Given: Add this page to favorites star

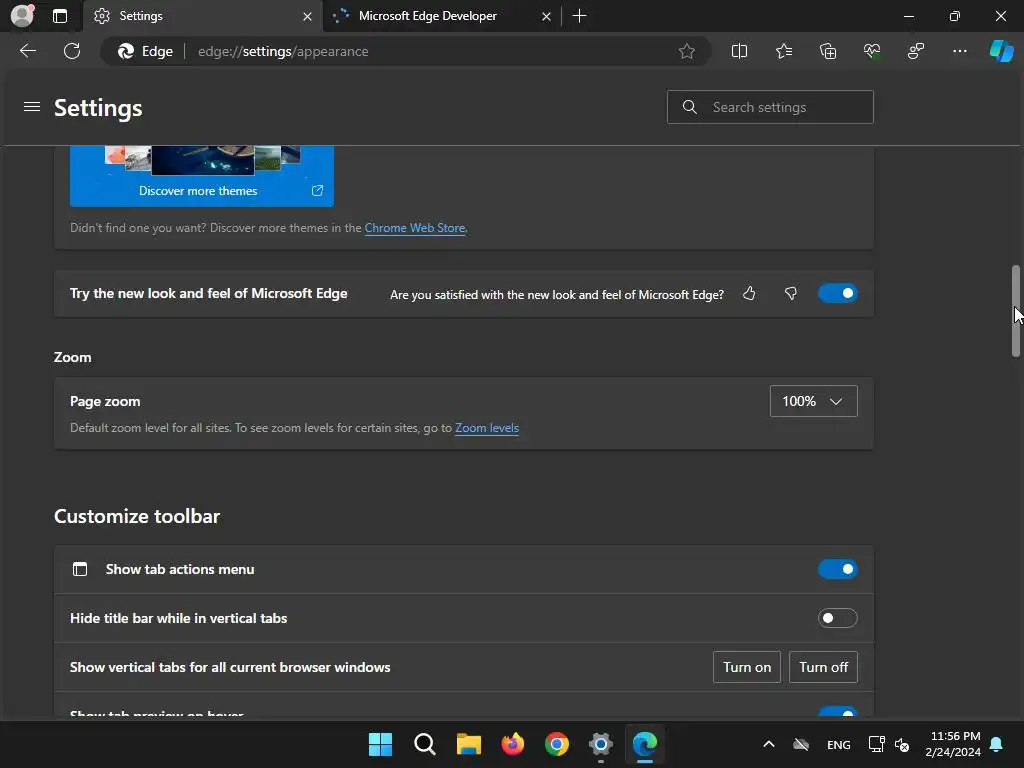Looking at the screenshot, I should coord(686,51).
